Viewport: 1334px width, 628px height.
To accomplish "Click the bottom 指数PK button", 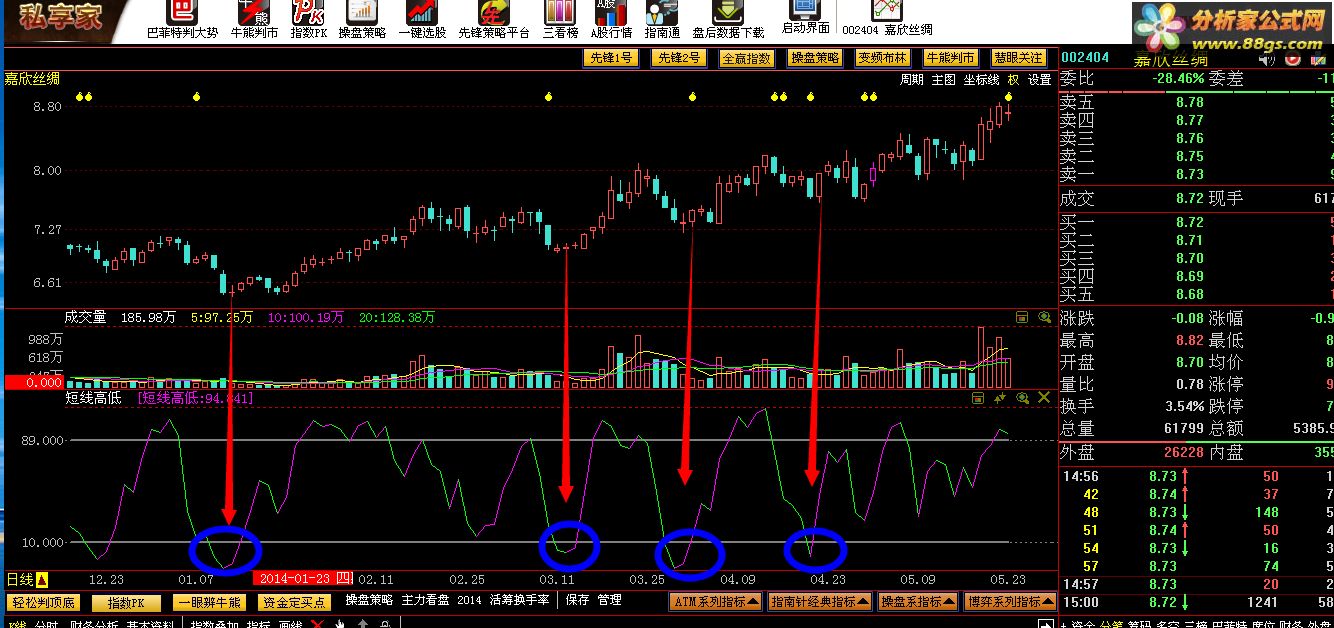I will (126, 603).
